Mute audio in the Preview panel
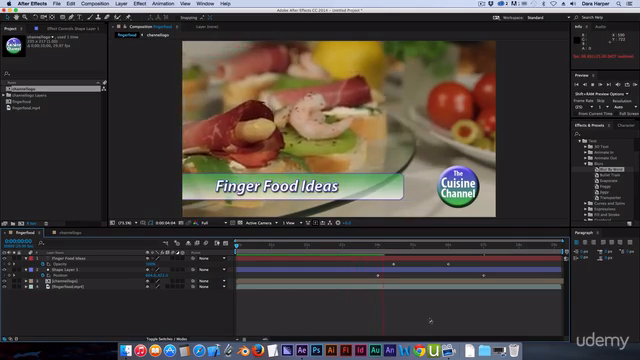Viewport: 640px width, 360px height. point(618,84)
